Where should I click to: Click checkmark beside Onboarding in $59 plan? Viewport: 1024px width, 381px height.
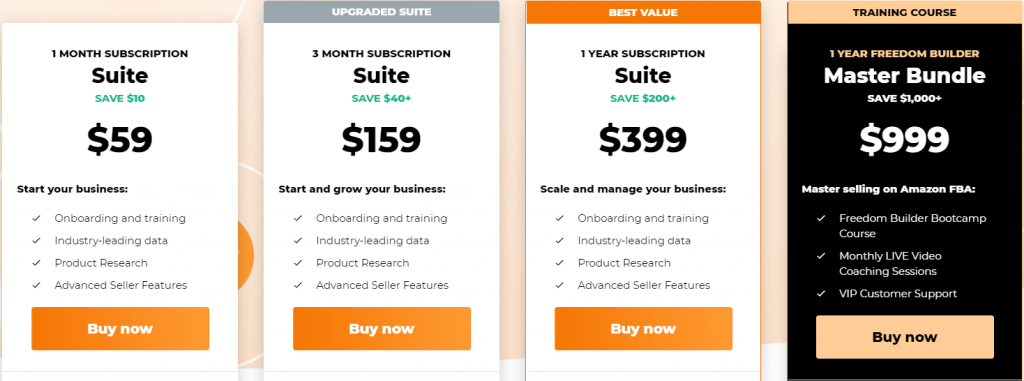(x=37, y=218)
